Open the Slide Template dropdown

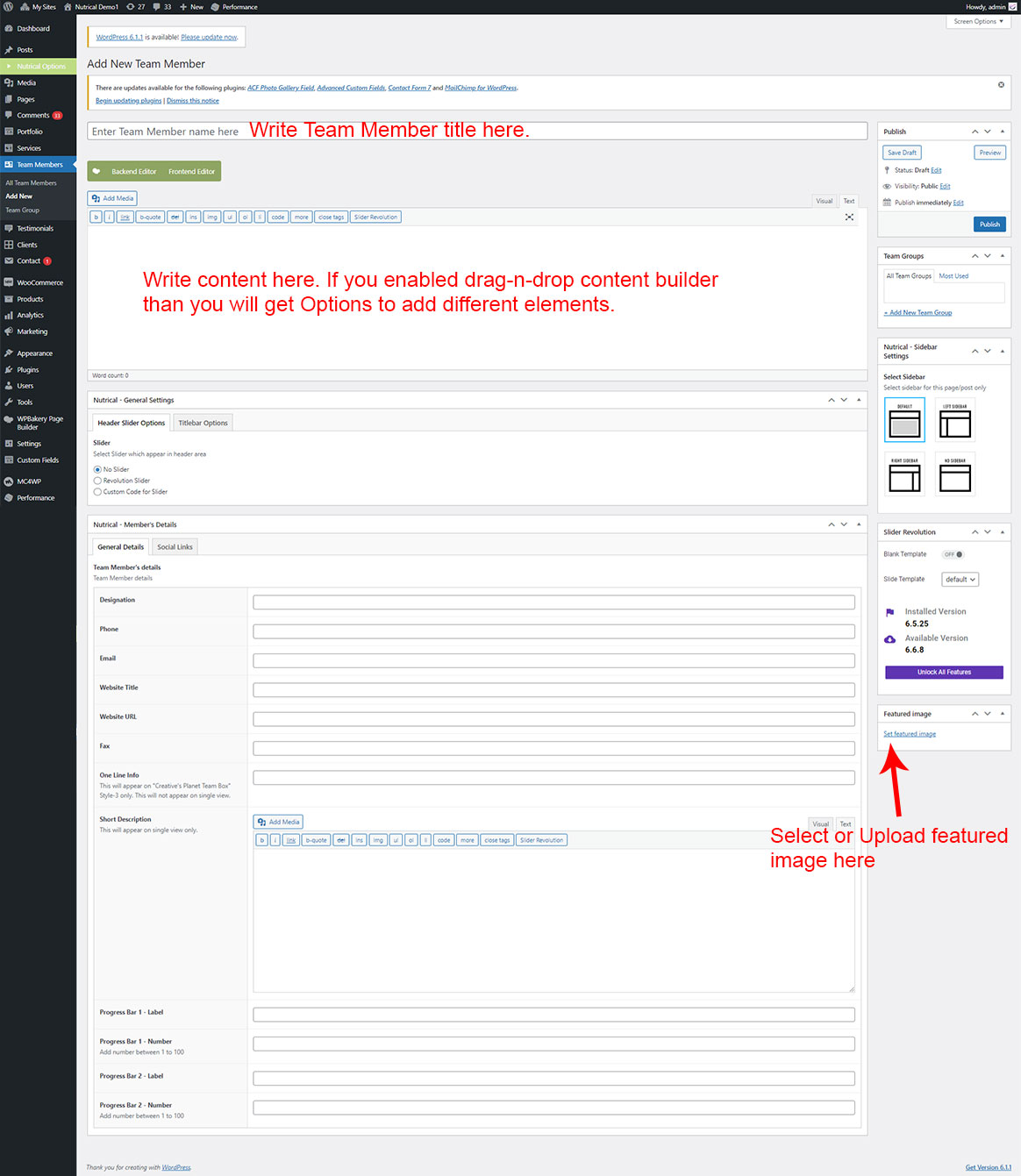pyautogui.click(x=960, y=580)
